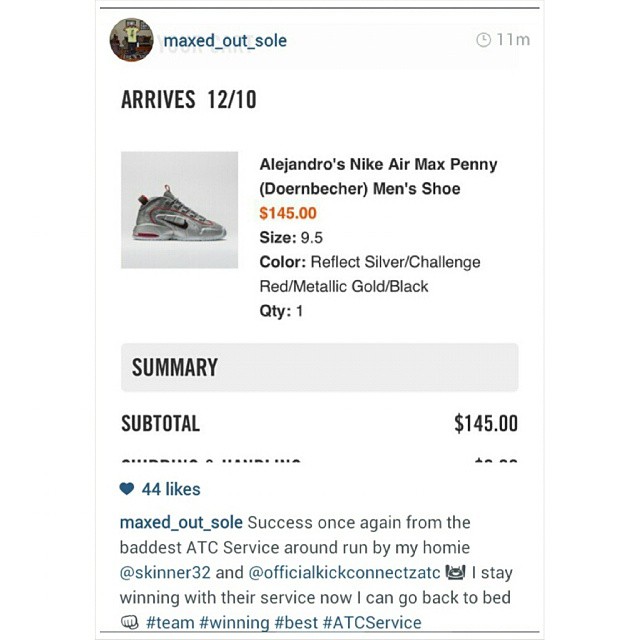View the 44 likes list

(x=171, y=489)
